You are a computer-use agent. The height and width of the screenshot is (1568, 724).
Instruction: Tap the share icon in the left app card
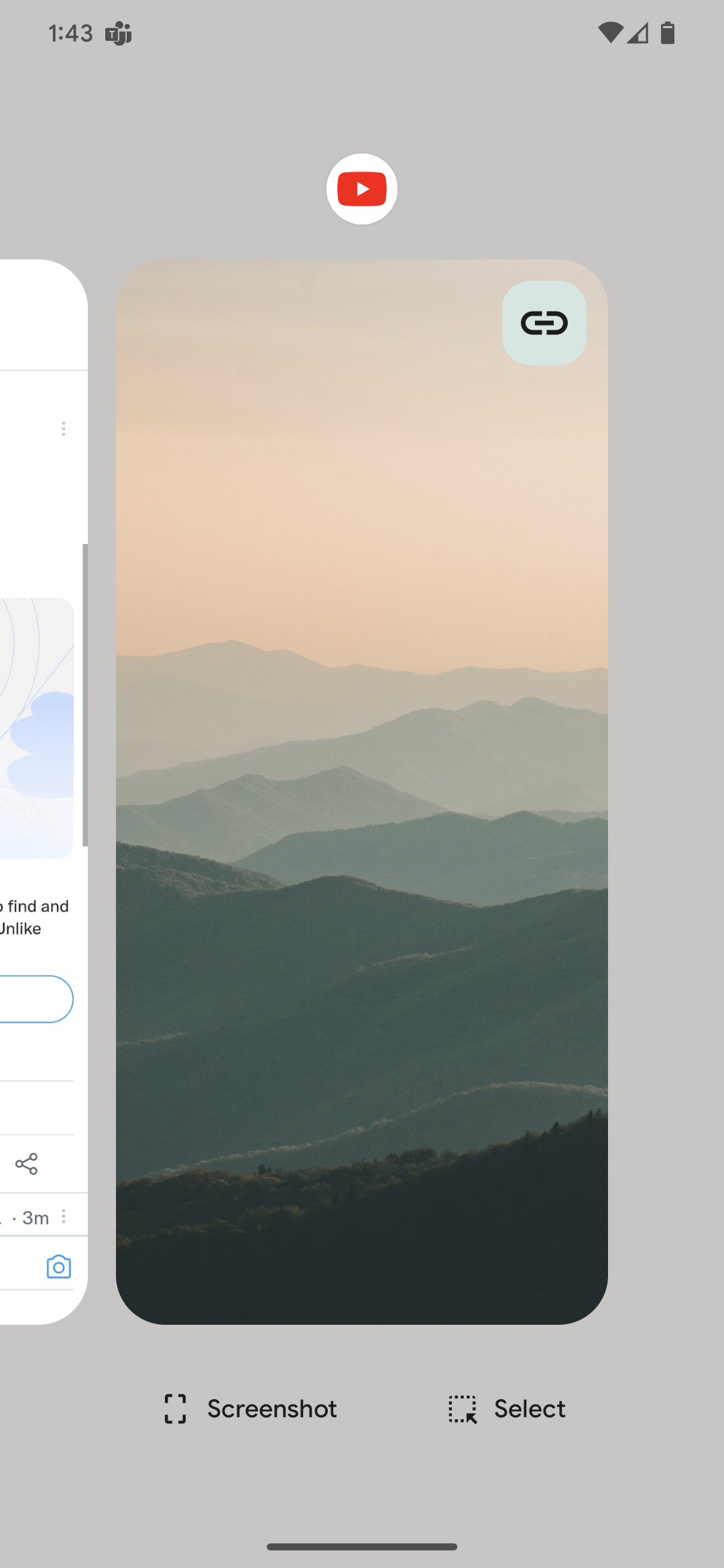[x=27, y=1164]
